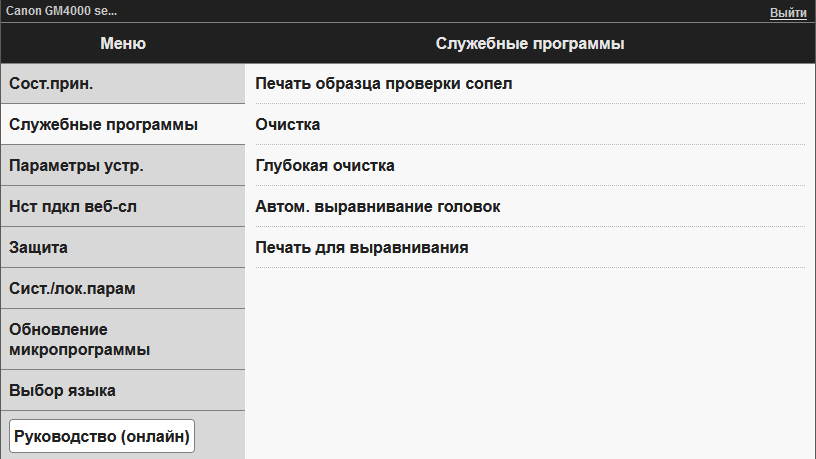This screenshot has width=816, height=459.
Task: Click empty content area below utilities list
Action: point(530,360)
